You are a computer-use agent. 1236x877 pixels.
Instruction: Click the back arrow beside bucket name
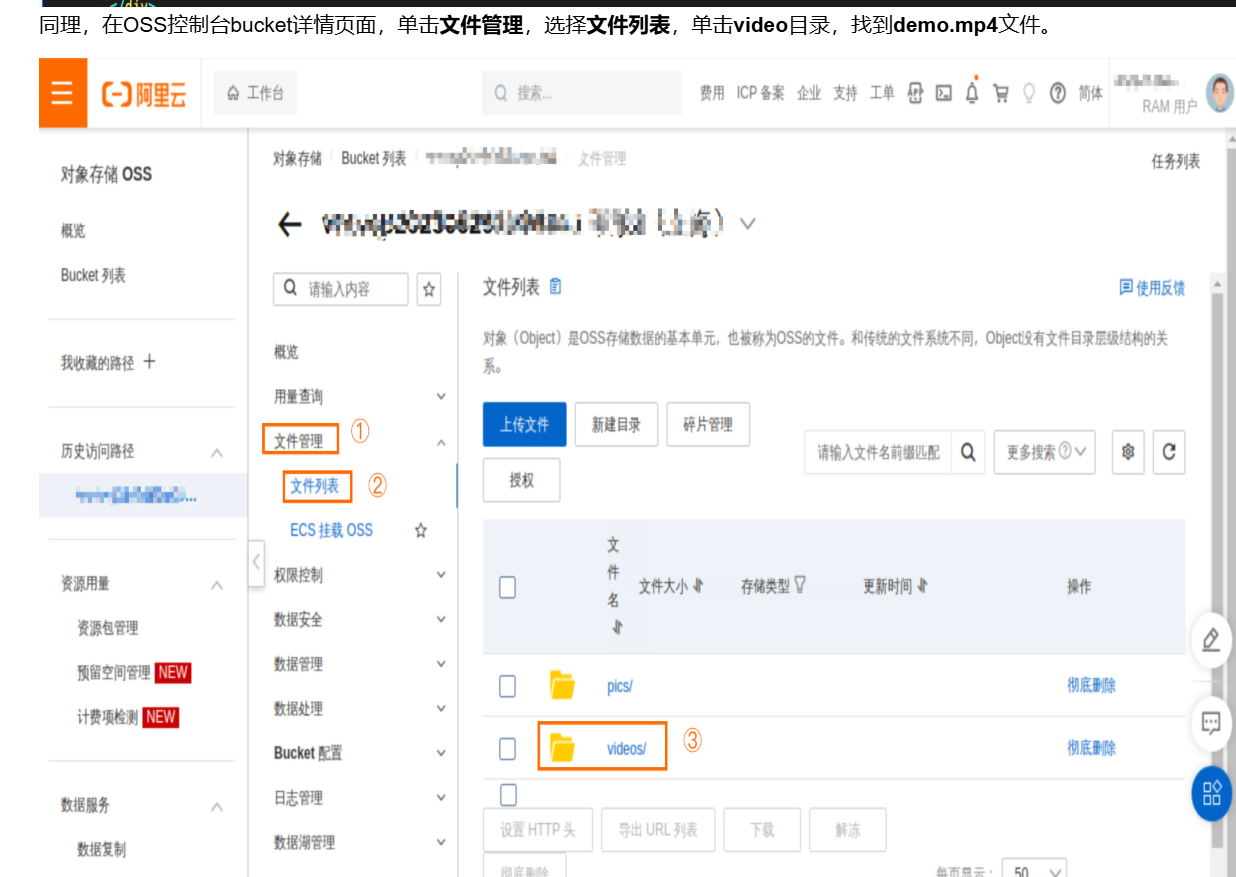(290, 224)
